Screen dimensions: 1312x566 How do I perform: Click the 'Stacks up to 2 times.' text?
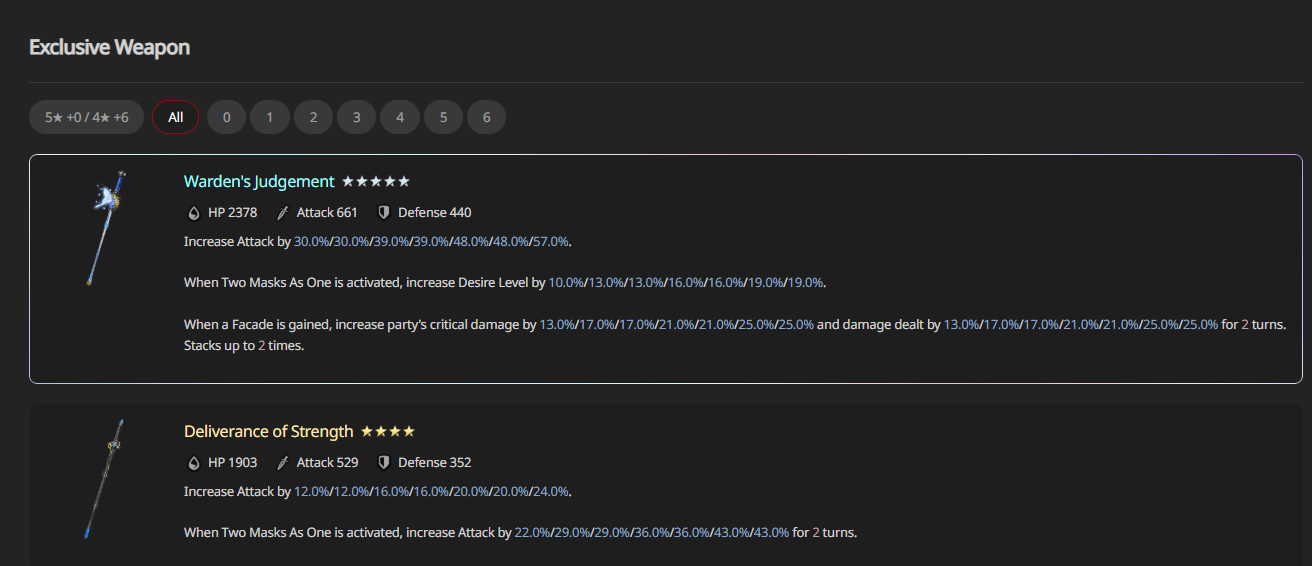point(244,346)
